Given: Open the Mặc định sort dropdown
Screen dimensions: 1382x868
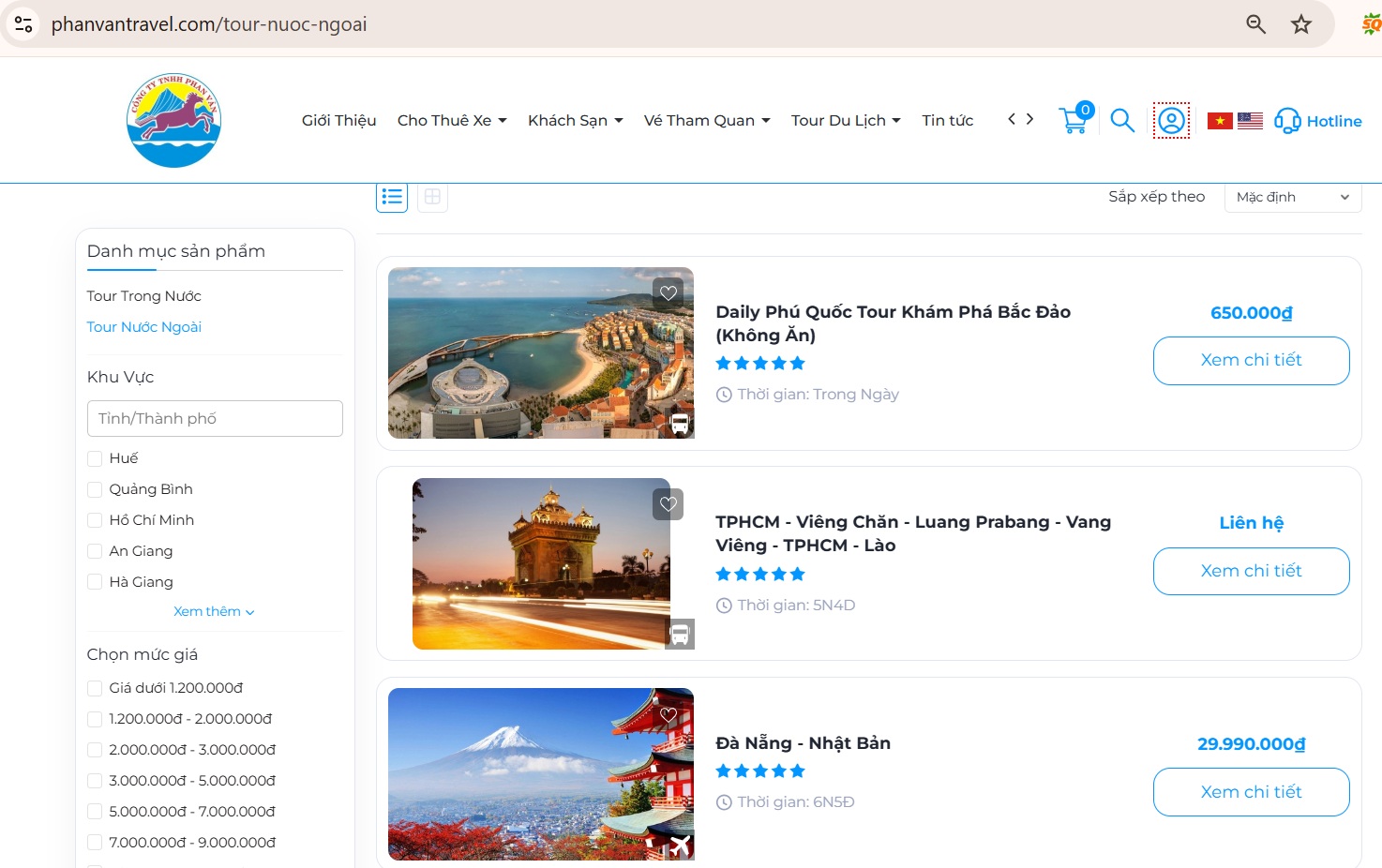Looking at the screenshot, I should (1292, 197).
